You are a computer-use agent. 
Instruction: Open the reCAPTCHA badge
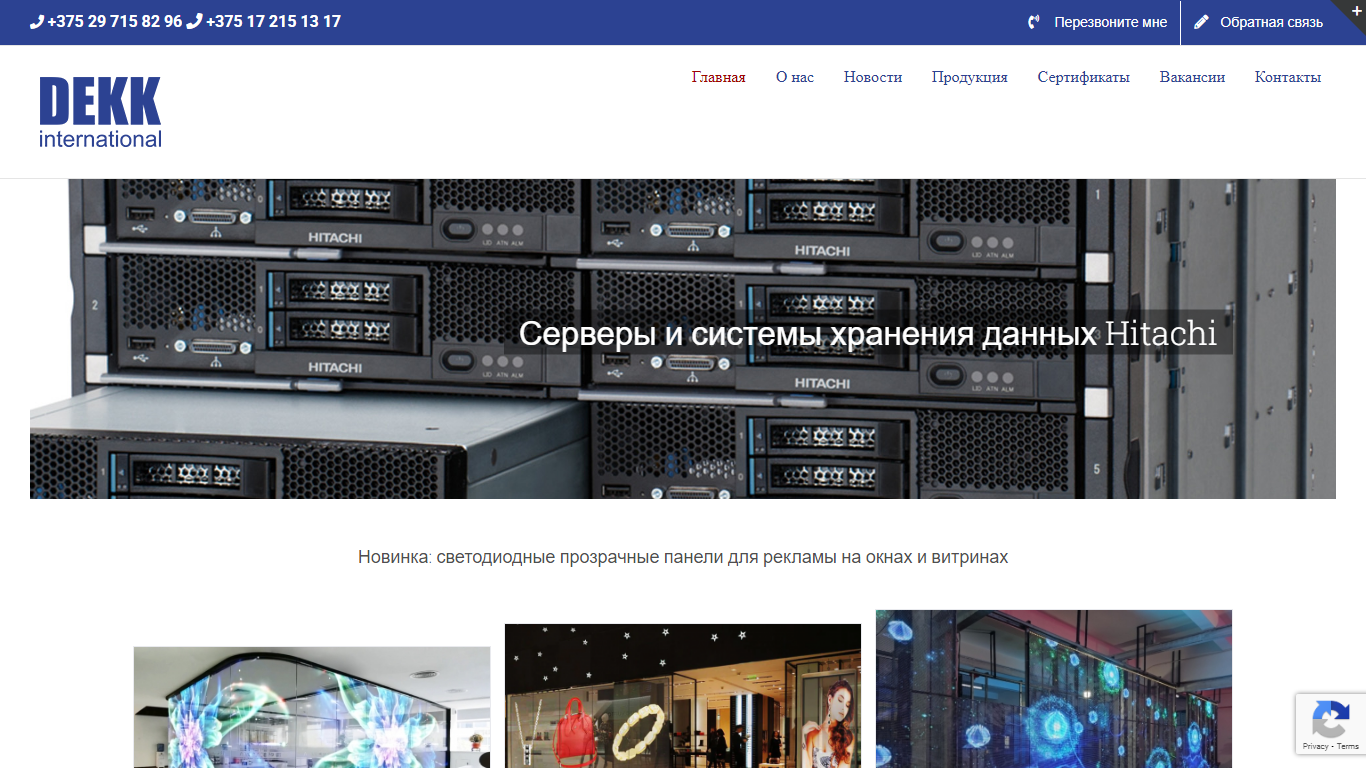click(x=1331, y=724)
